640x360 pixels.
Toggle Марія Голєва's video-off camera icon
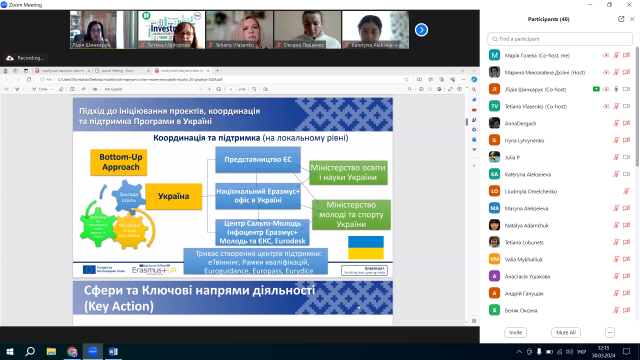(627, 56)
